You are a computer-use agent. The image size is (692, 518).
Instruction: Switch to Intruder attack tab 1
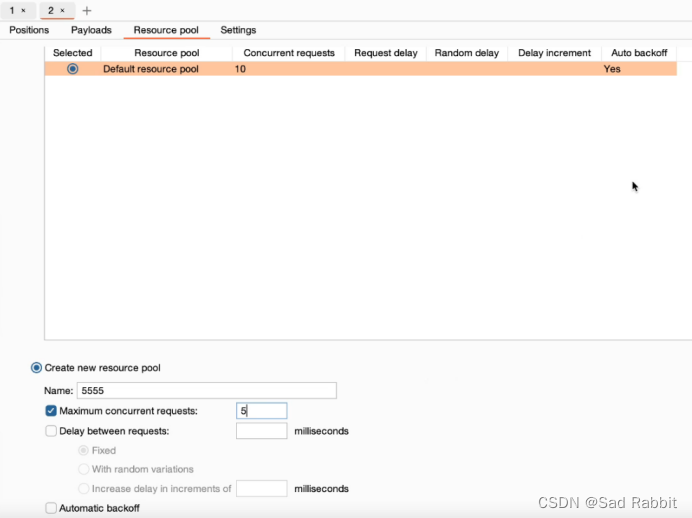pos(12,10)
